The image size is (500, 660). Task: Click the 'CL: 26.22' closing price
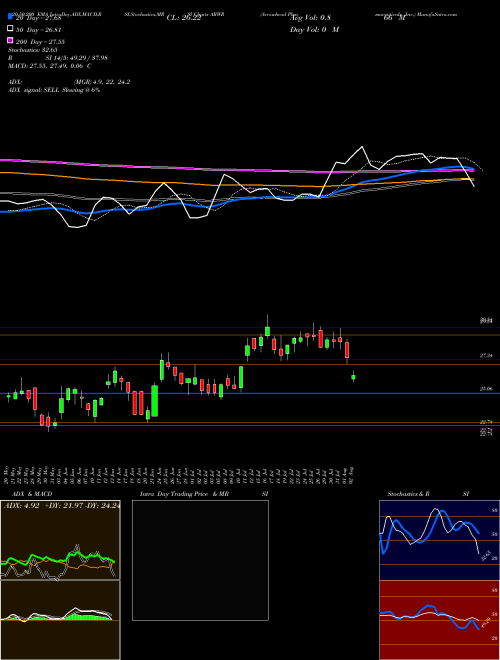coord(184,18)
